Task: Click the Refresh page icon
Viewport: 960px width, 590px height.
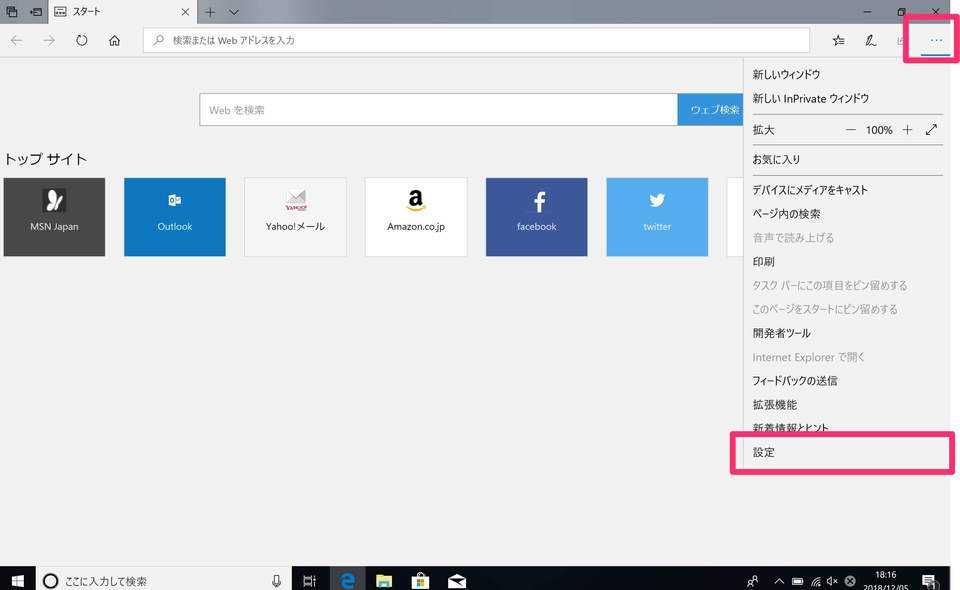Action: click(82, 40)
